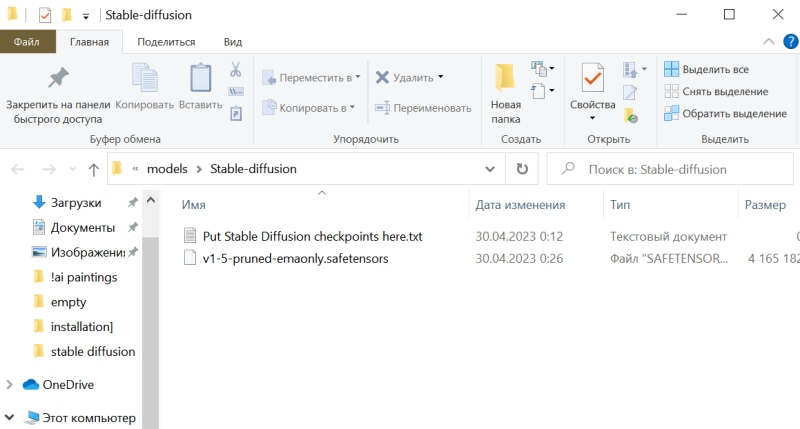Select the v1-5-pruned-emaonly.safetensors file
This screenshot has height=429, width=800.
pyautogui.click(x=294, y=259)
